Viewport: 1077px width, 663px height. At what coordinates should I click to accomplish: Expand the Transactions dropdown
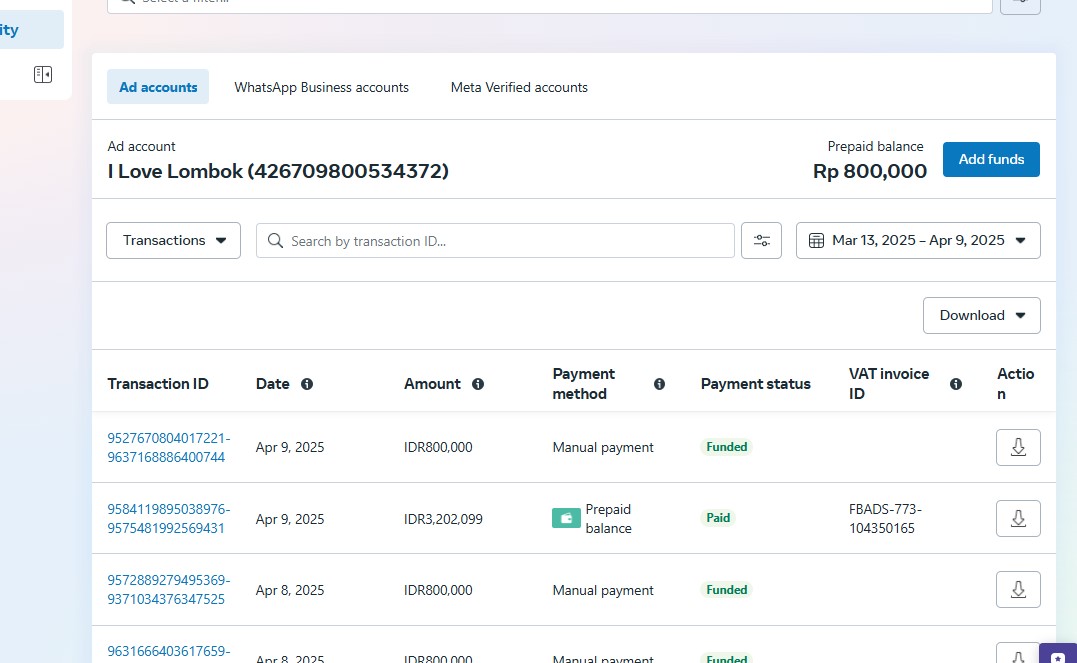click(x=173, y=241)
